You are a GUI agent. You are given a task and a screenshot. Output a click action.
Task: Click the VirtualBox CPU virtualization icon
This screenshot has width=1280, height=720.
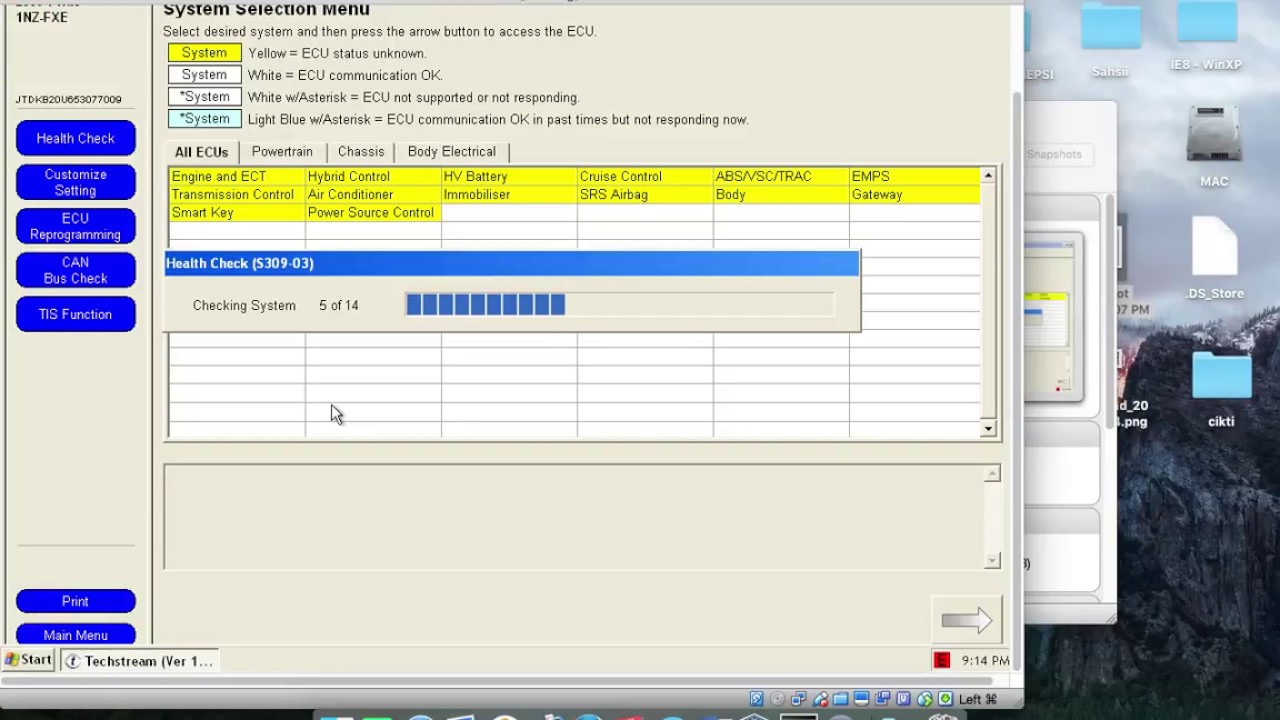pyautogui.click(x=904, y=699)
